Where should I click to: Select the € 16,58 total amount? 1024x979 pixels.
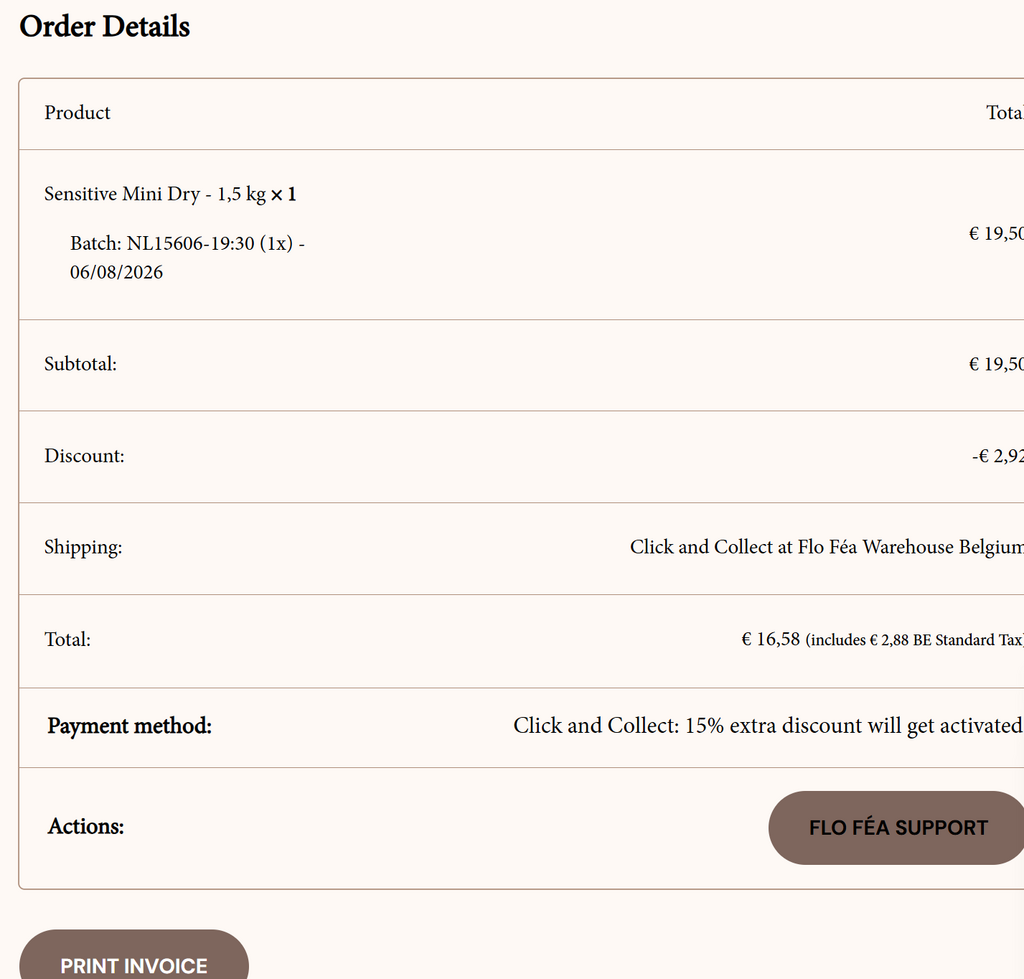coord(771,639)
